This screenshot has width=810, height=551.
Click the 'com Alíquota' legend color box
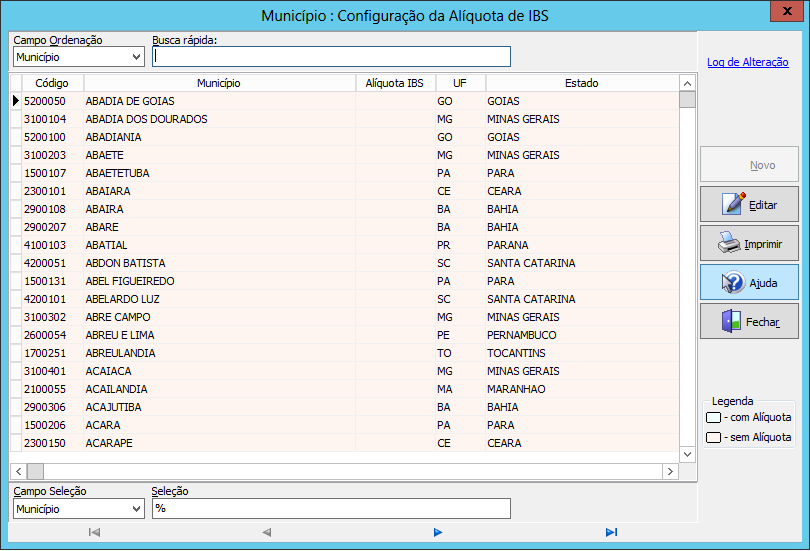pyautogui.click(x=713, y=417)
